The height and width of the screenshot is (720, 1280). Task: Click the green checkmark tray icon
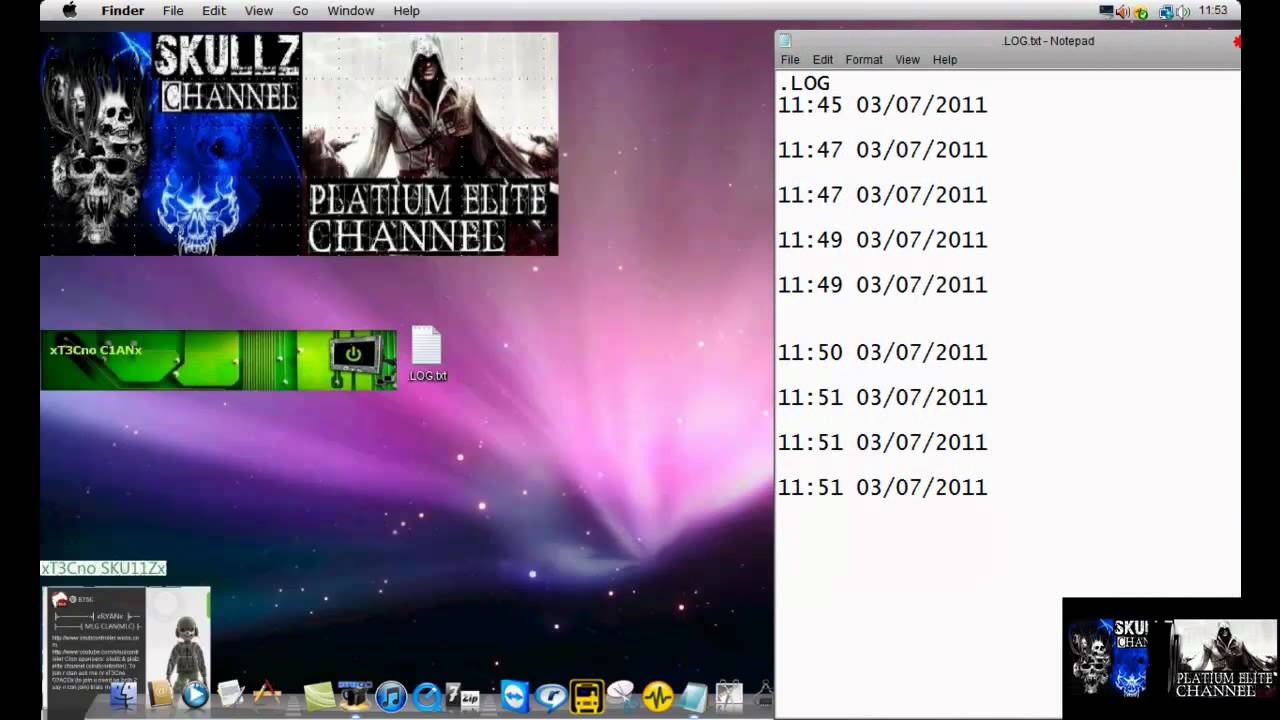[x=1142, y=13]
